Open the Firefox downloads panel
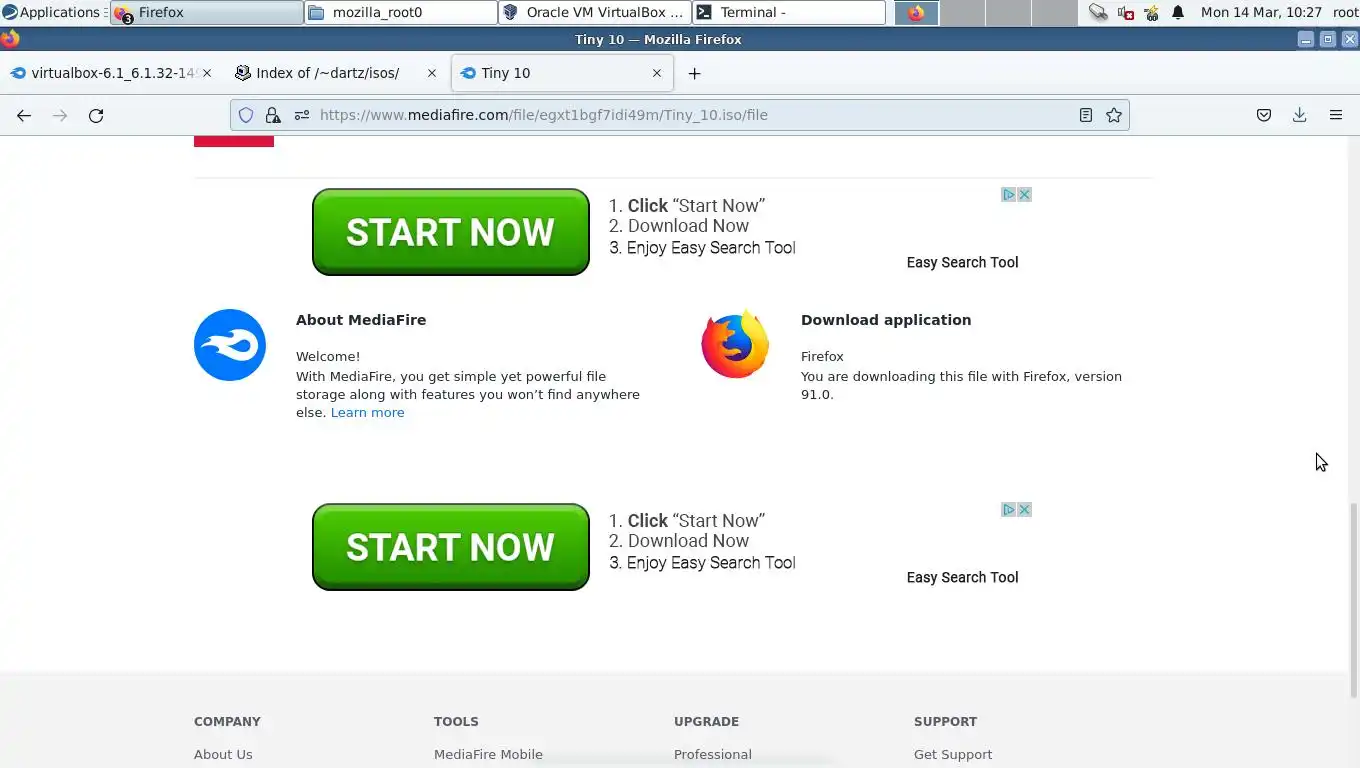The image size is (1360, 768). click(1299, 115)
